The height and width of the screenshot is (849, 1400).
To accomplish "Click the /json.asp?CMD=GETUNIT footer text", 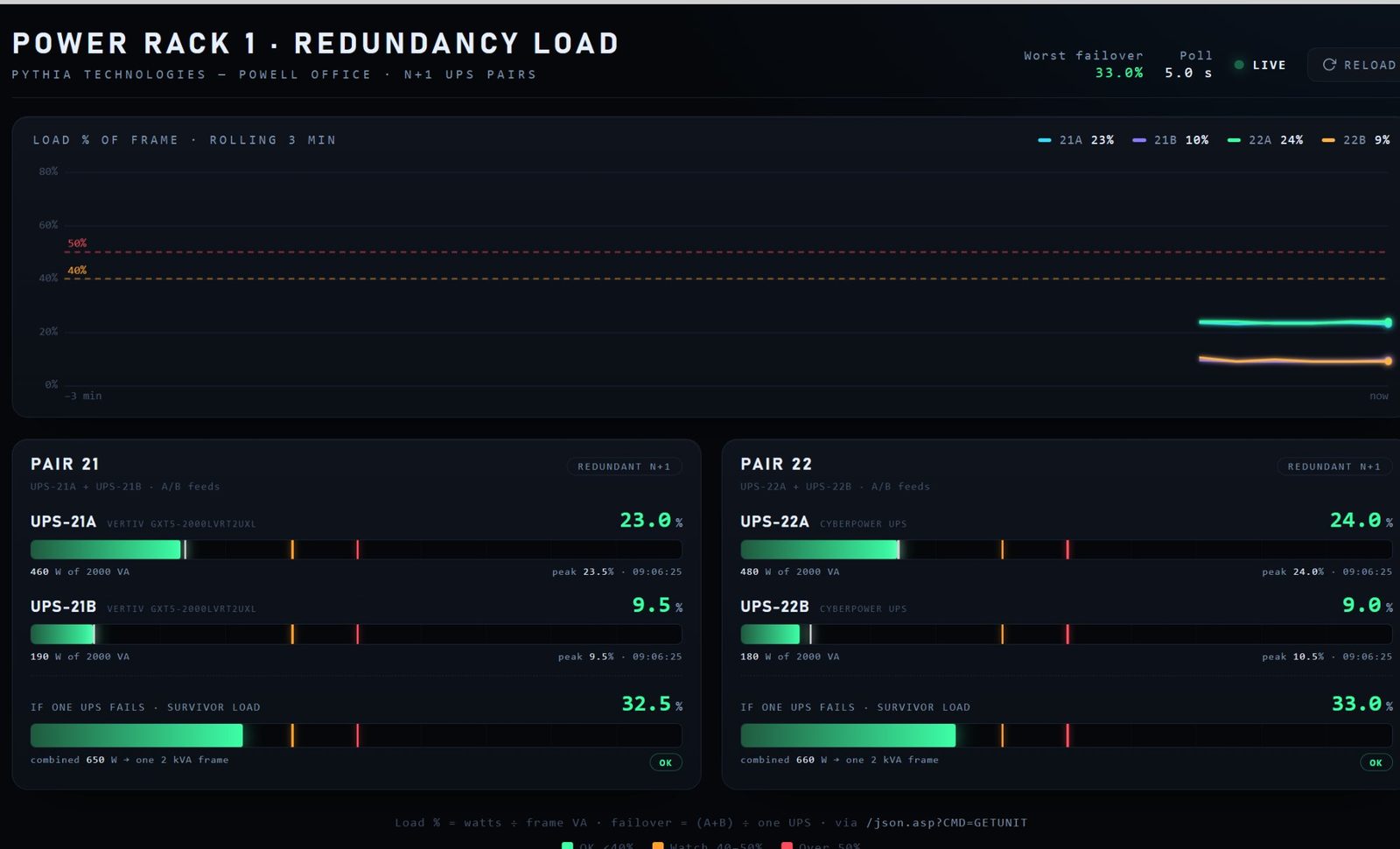I will pyautogui.click(x=947, y=823).
